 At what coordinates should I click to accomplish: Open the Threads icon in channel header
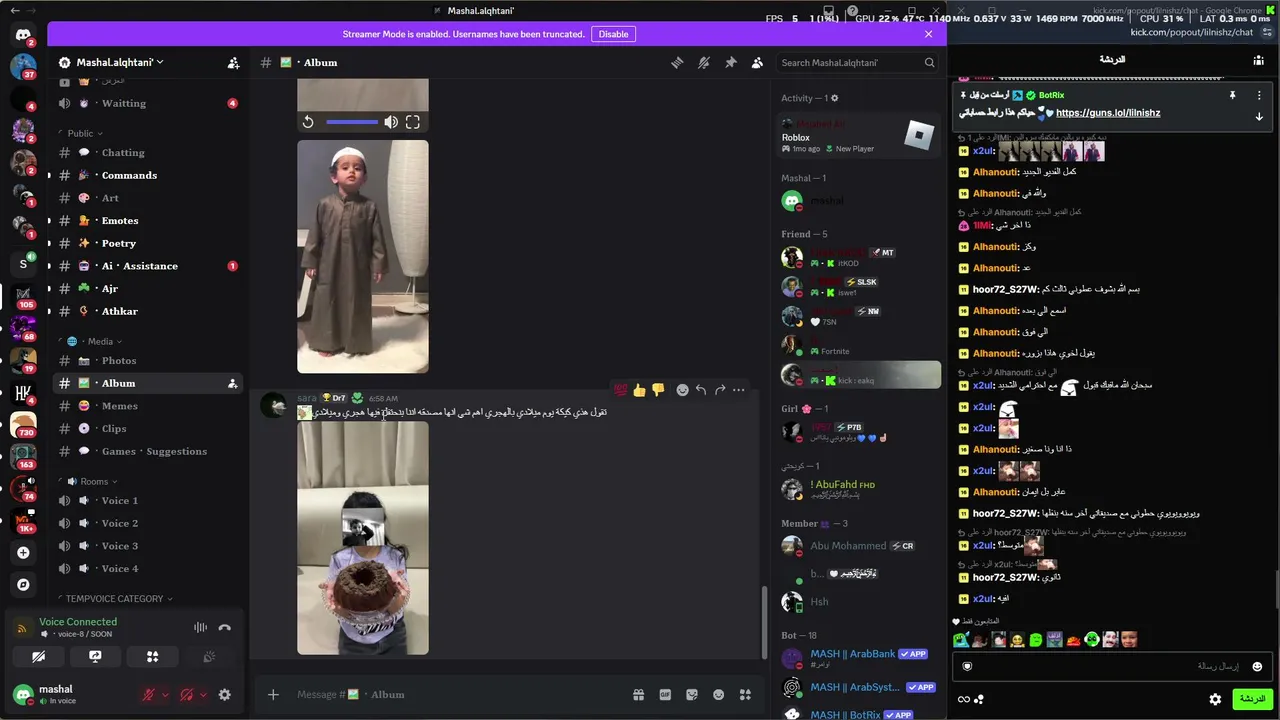677,62
